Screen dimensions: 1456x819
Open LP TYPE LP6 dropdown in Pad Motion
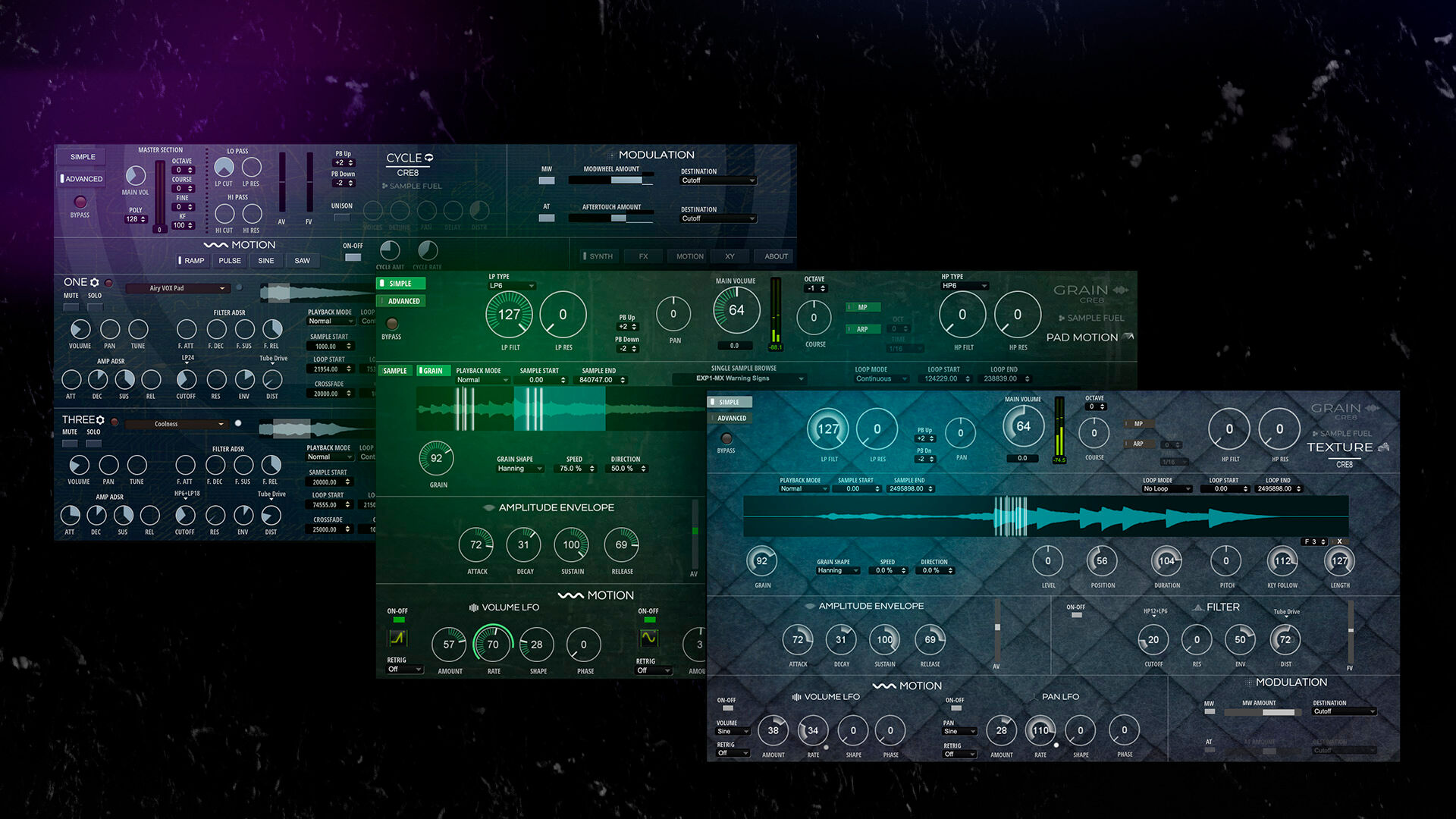tap(512, 286)
